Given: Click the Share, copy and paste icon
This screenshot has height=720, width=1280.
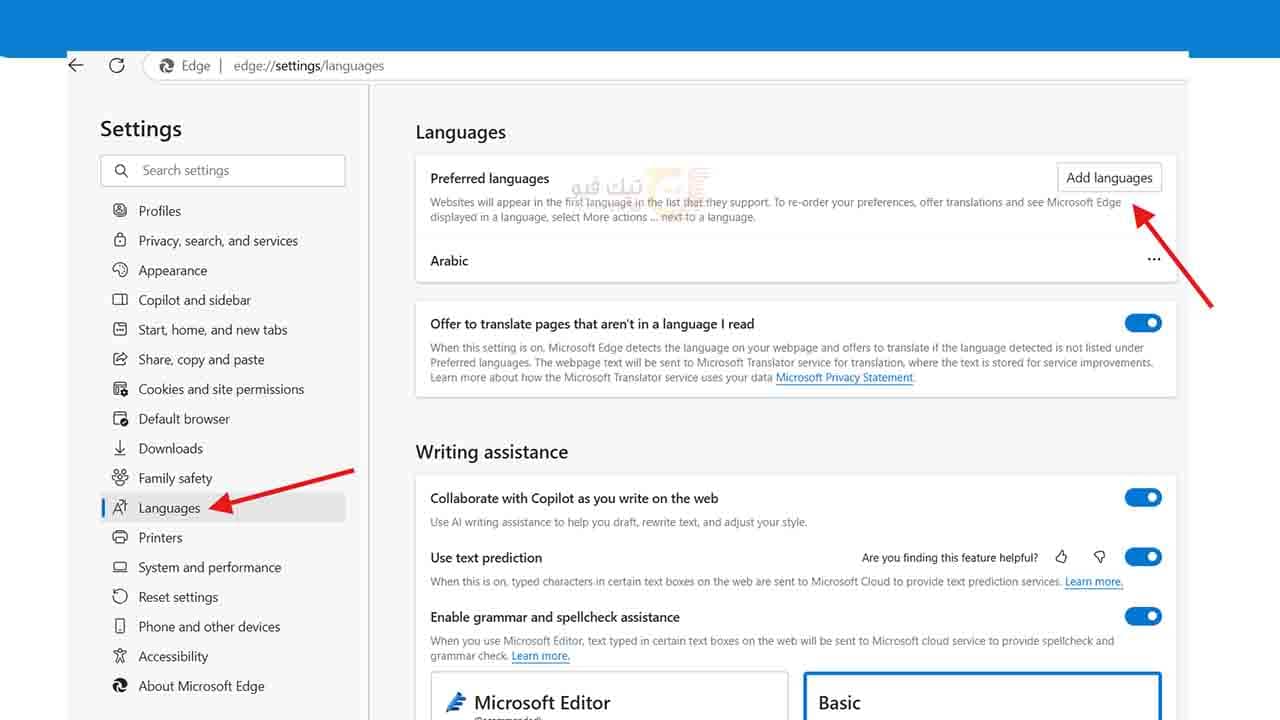Looking at the screenshot, I should tap(120, 359).
